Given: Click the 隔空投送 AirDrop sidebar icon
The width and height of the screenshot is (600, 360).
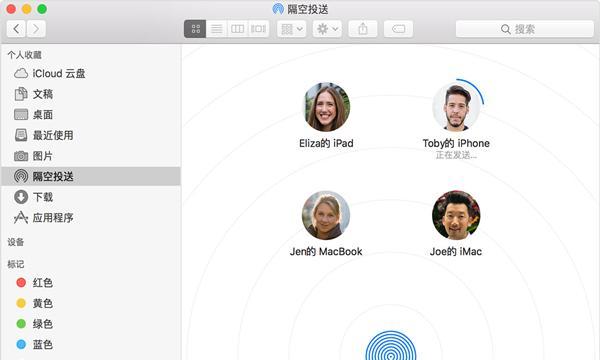Looking at the screenshot, I should coord(21,176).
